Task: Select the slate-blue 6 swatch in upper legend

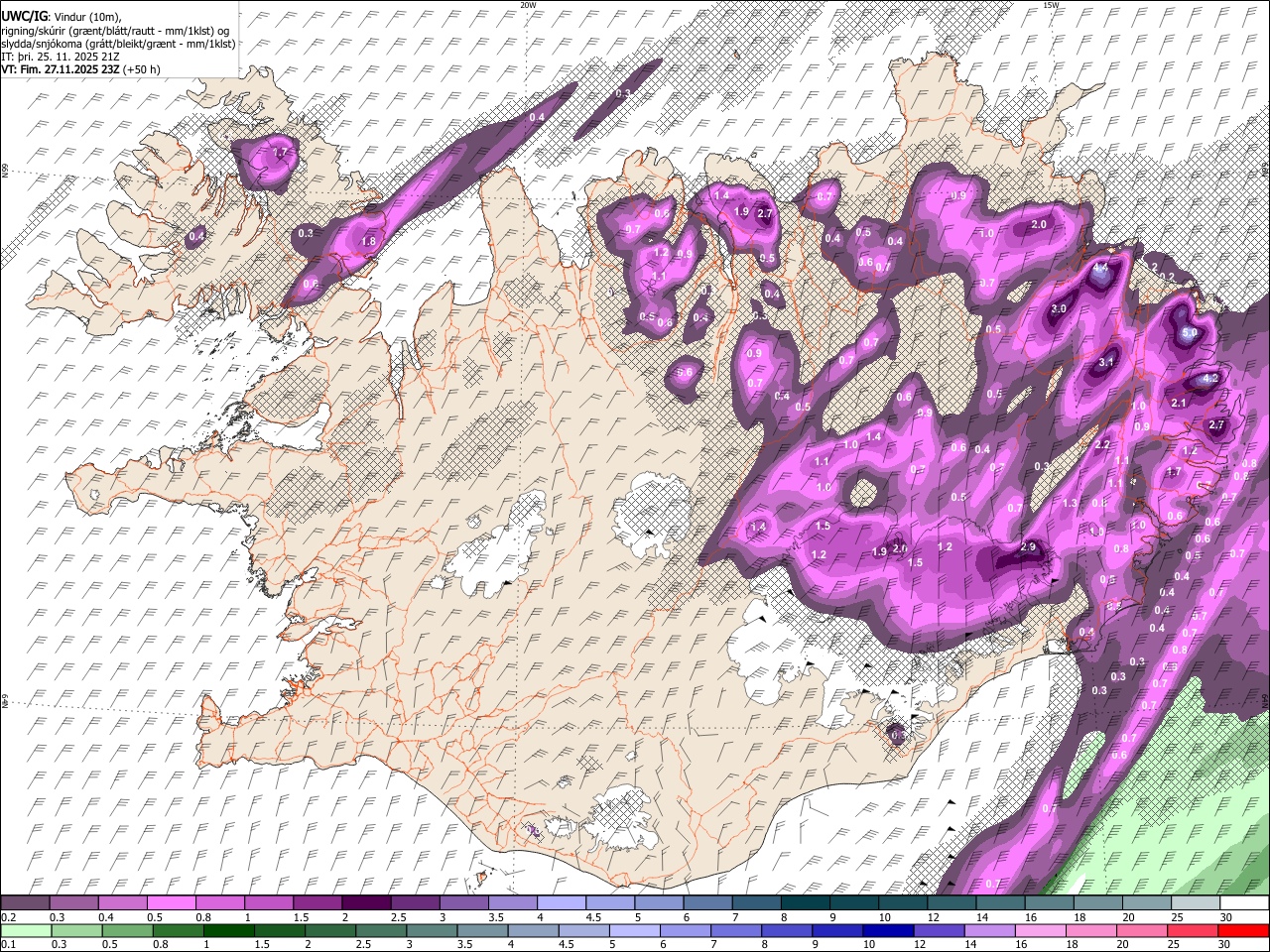Action: coord(707,903)
